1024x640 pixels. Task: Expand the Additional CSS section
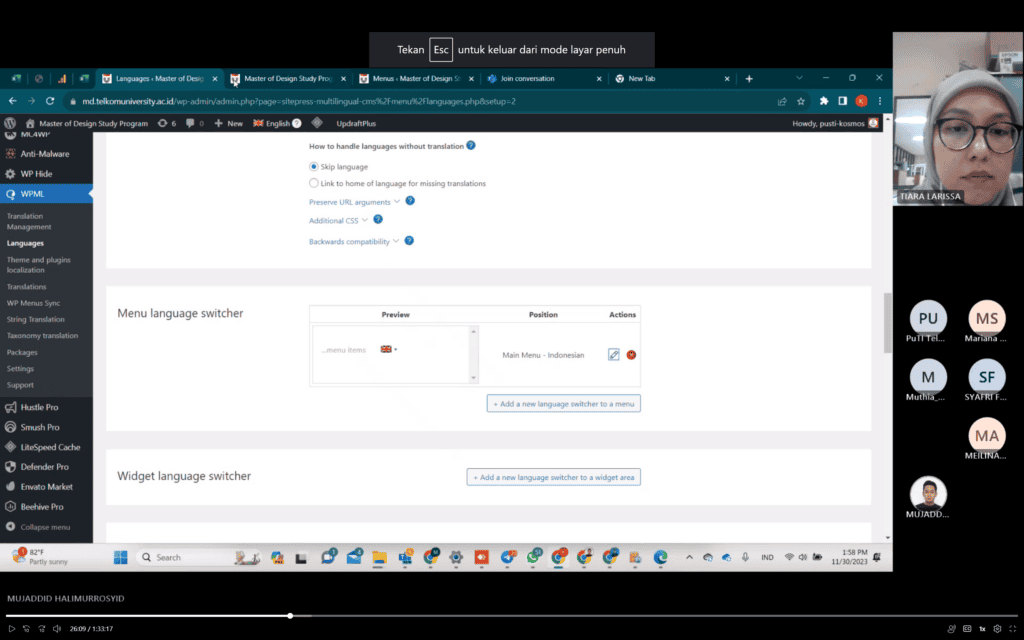tap(338, 221)
